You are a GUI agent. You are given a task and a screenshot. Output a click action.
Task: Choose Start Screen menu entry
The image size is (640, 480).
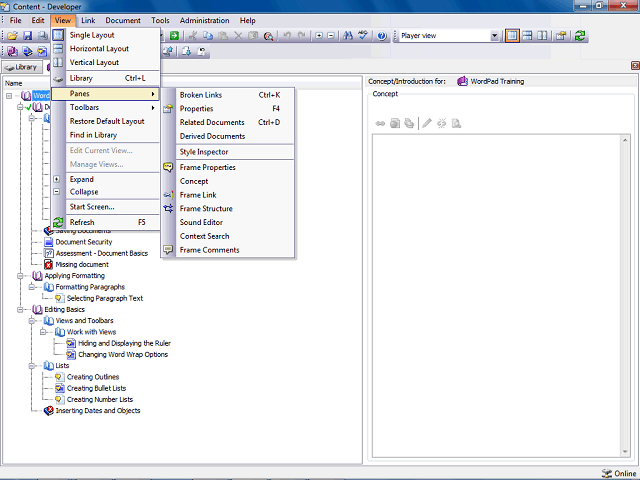(x=107, y=207)
